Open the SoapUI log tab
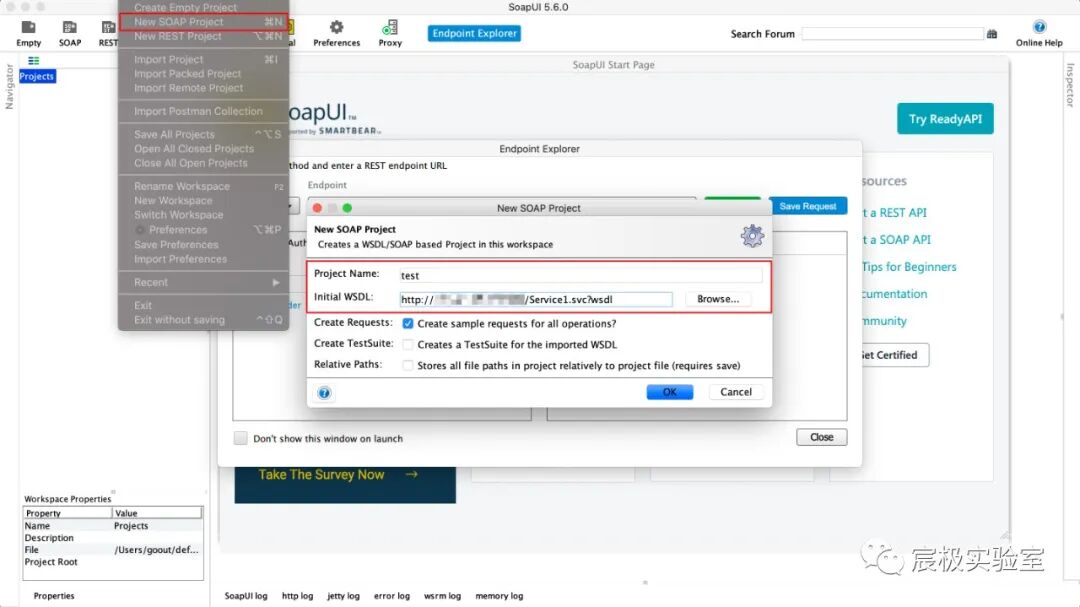 pos(246,596)
